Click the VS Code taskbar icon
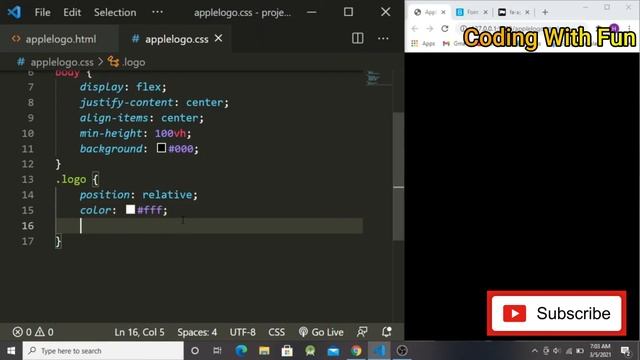The image size is (640, 360). click(x=379, y=351)
